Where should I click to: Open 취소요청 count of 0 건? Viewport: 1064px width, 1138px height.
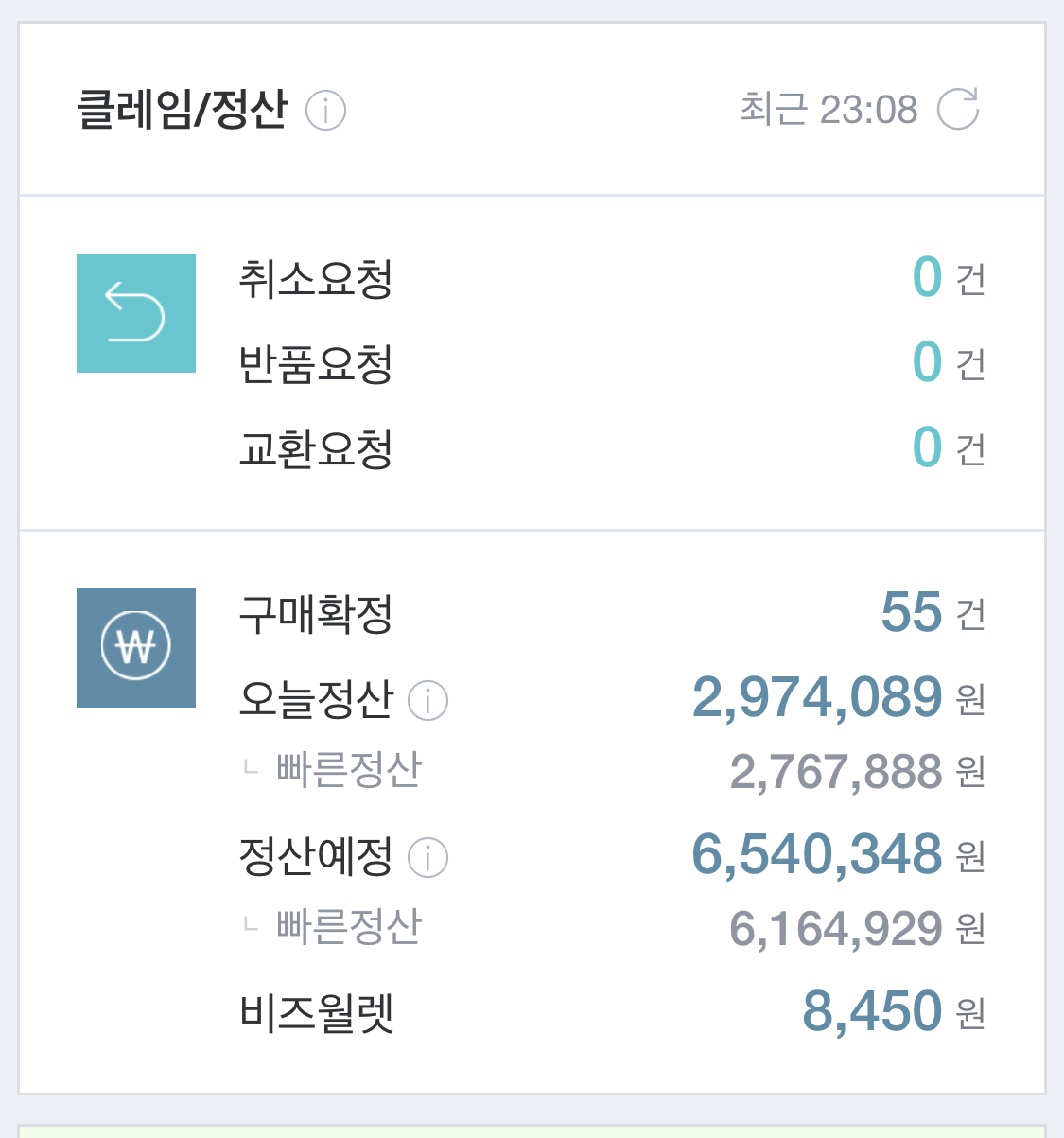click(949, 278)
